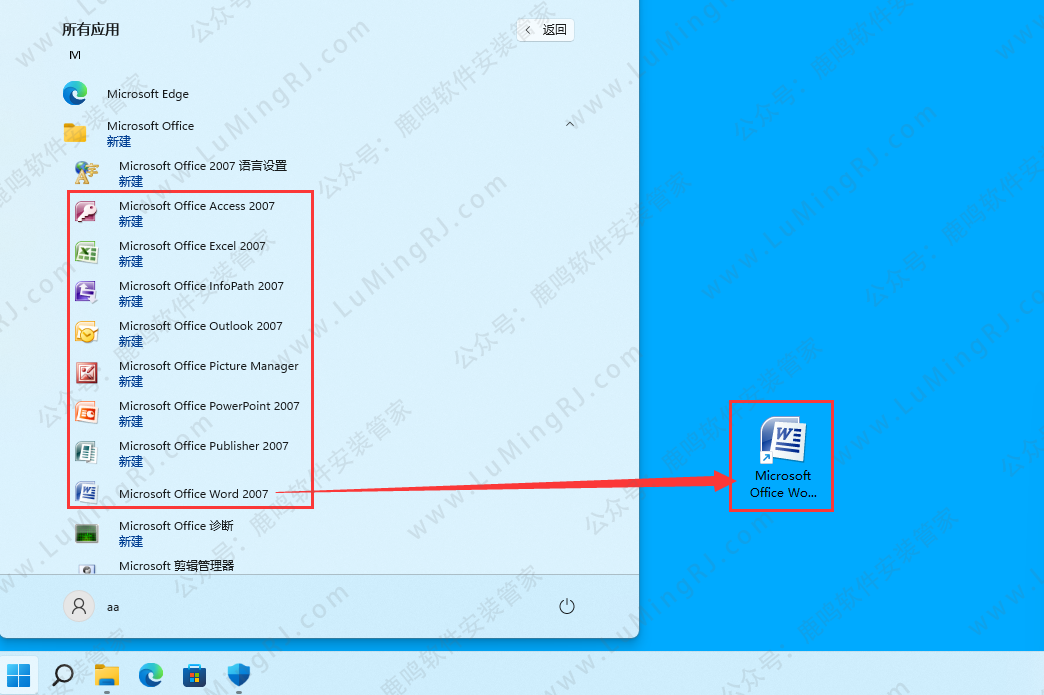Open the power options button

(x=567, y=606)
